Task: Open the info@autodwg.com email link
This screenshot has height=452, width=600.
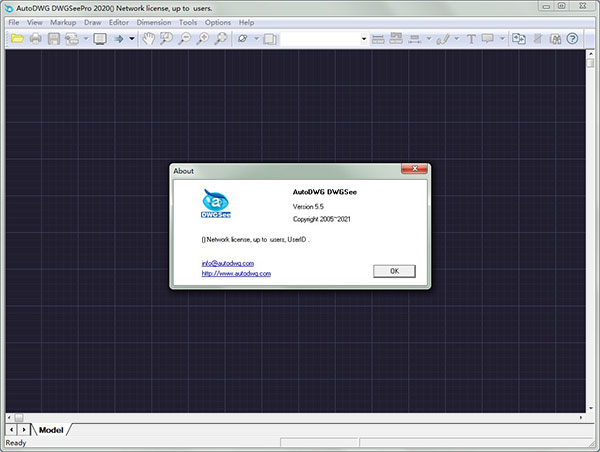Action: coord(228,263)
